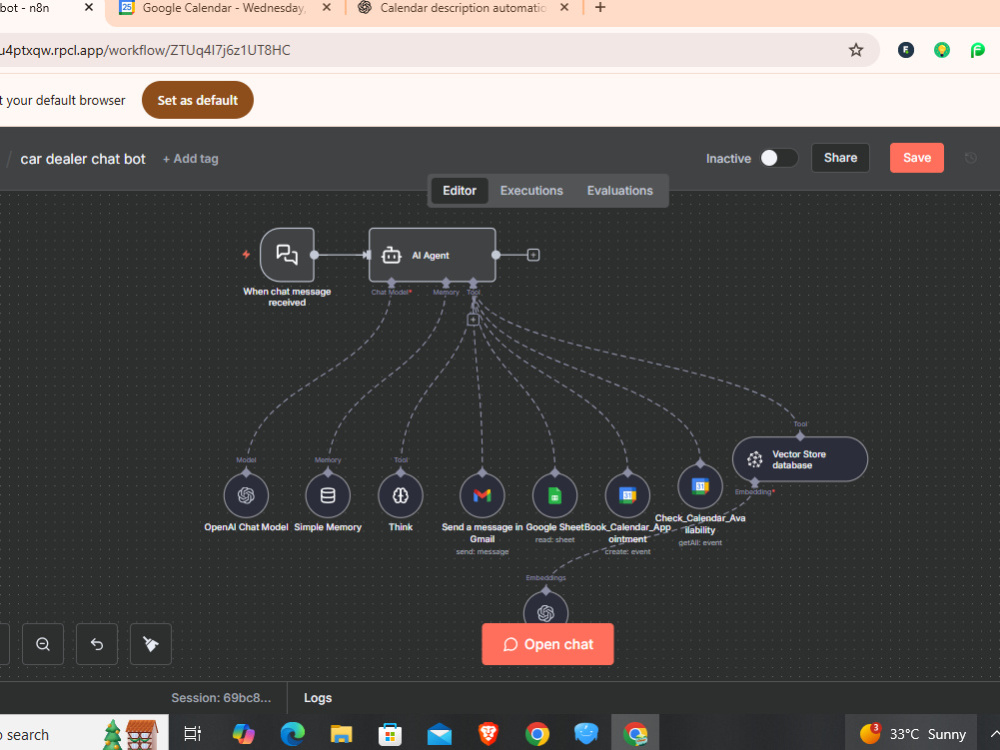Screen dimensions: 1000x750
Task: Open Mail app from taskbar
Action: click(439, 734)
